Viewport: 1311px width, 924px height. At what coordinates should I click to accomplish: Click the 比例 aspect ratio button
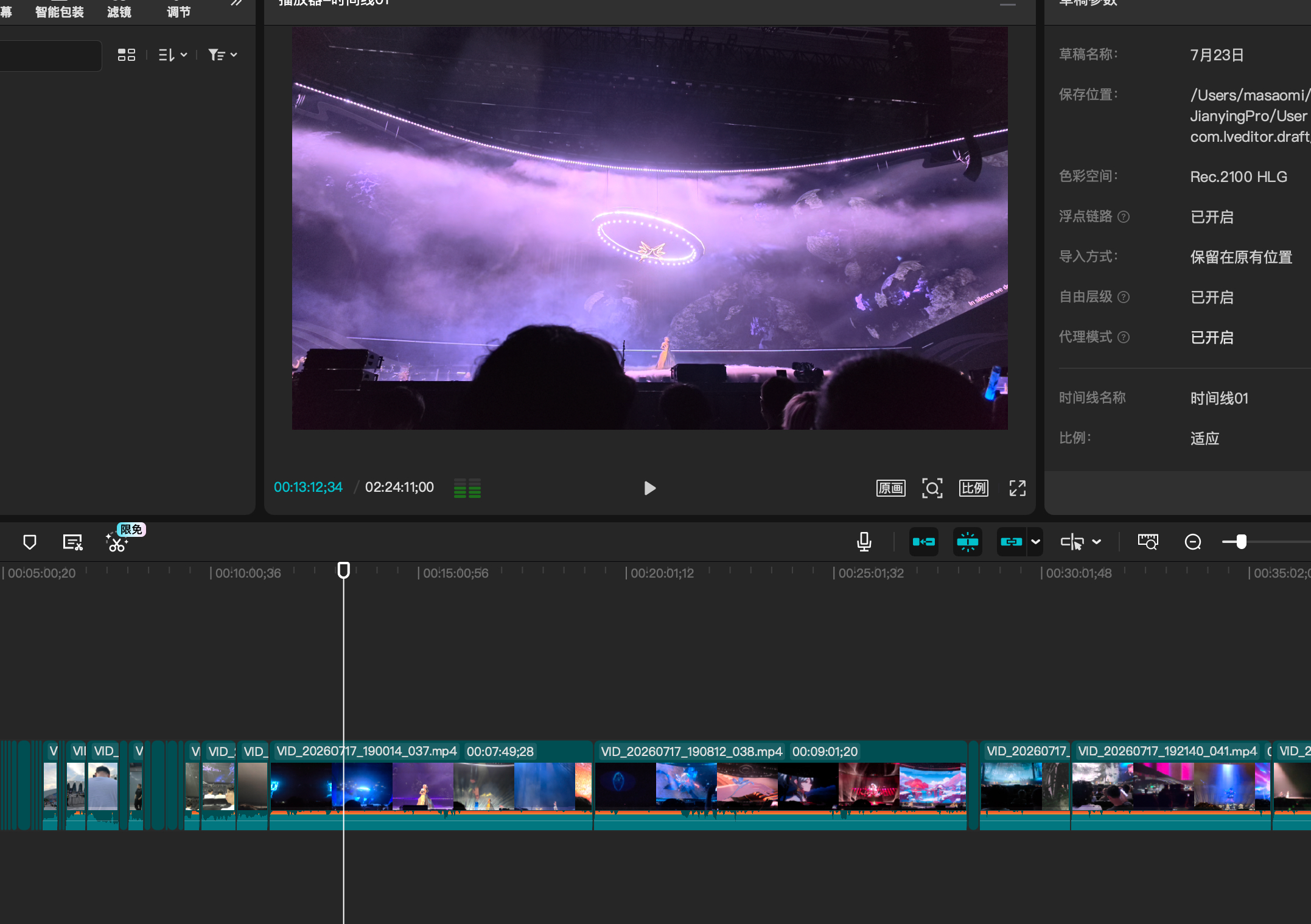973,488
